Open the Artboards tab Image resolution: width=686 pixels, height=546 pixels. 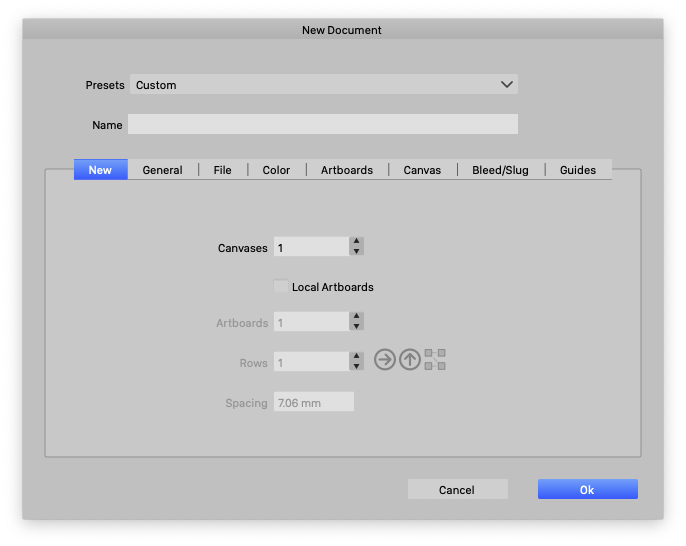(347, 170)
